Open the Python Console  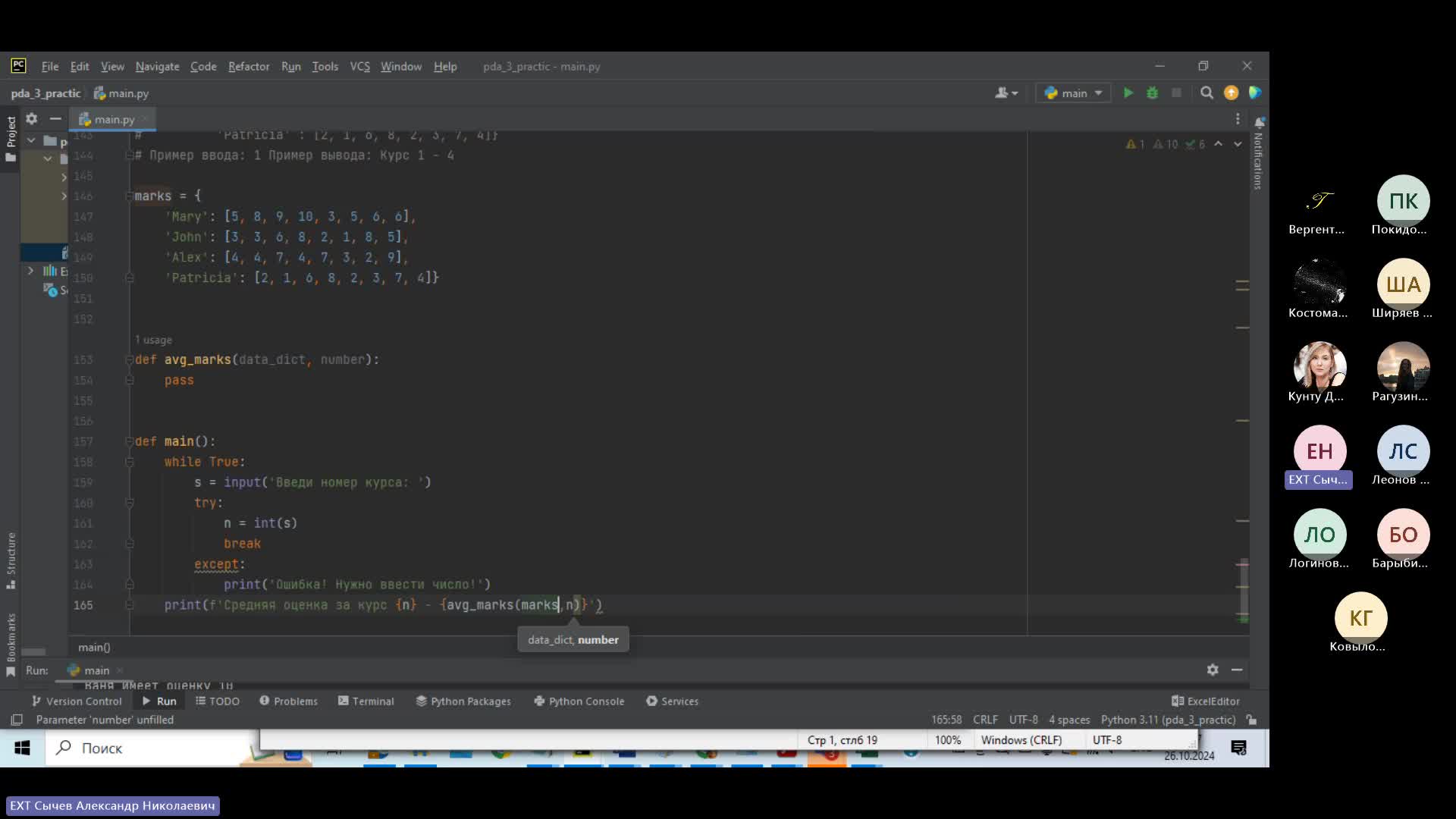(x=579, y=701)
